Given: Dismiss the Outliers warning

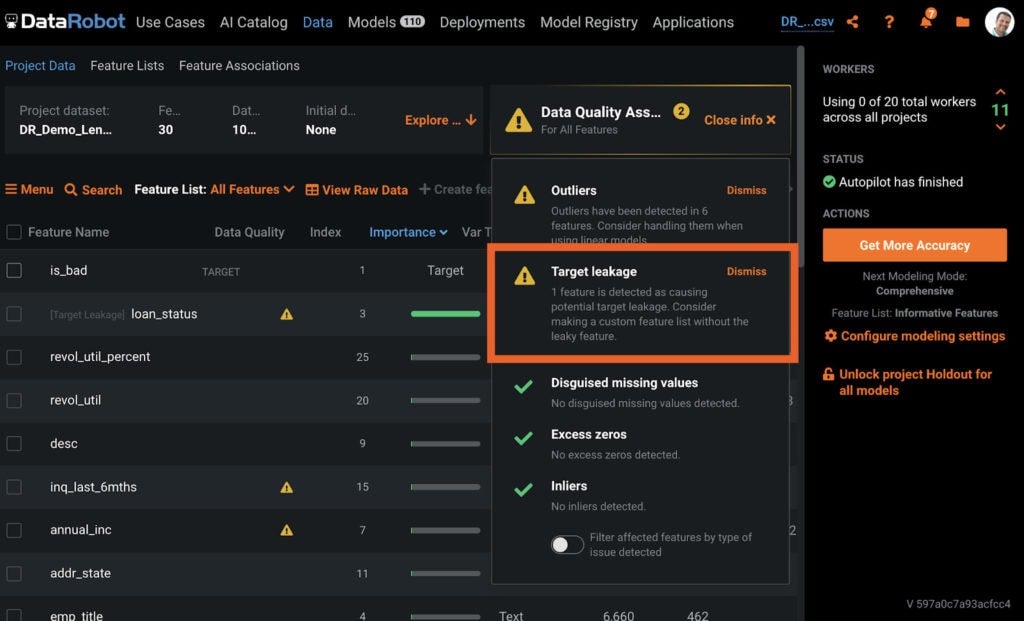Looking at the screenshot, I should pyautogui.click(x=746, y=191).
